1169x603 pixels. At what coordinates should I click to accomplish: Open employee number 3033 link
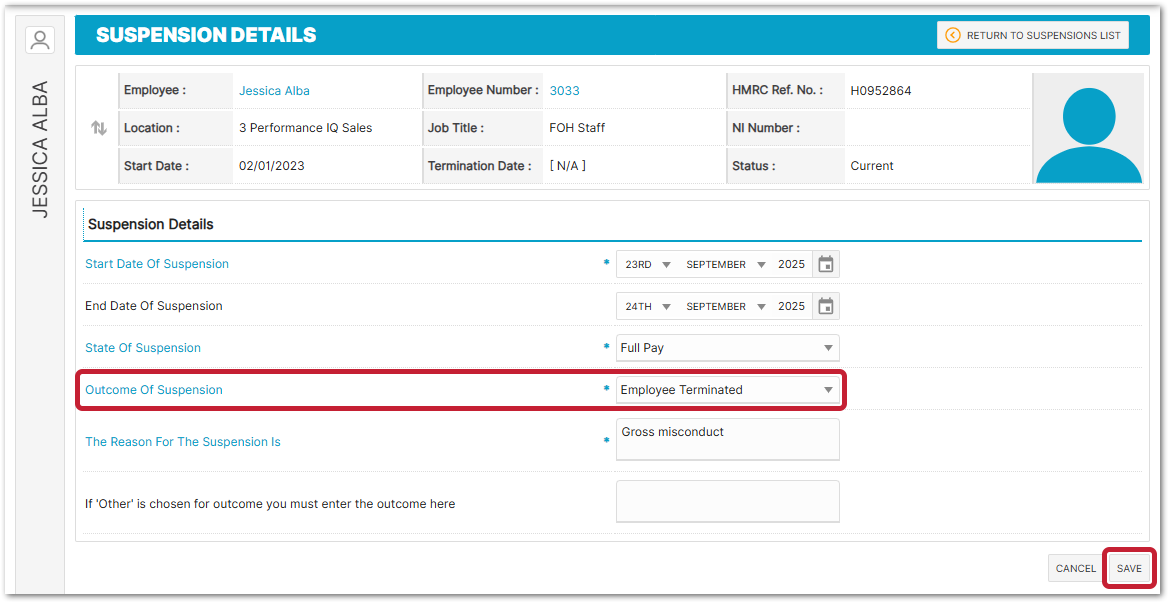[564, 91]
